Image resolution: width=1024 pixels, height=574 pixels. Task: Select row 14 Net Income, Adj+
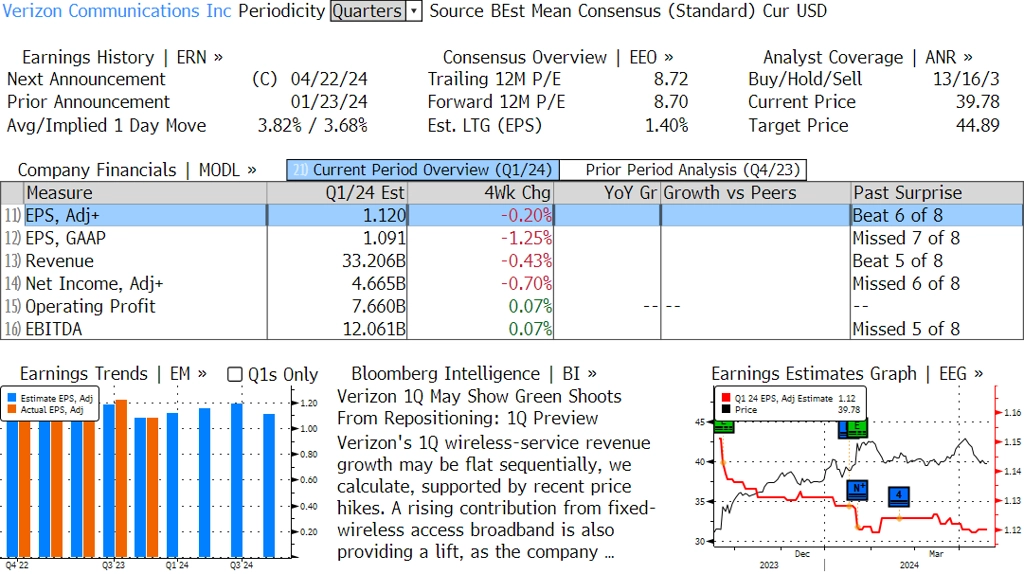click(x=511, y=284)
